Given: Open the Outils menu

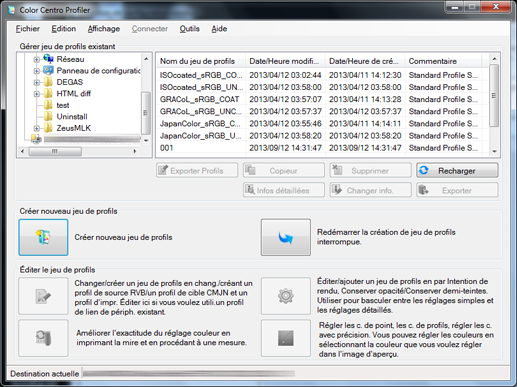Looking at the screenshot, I should (x=189, y=29).
